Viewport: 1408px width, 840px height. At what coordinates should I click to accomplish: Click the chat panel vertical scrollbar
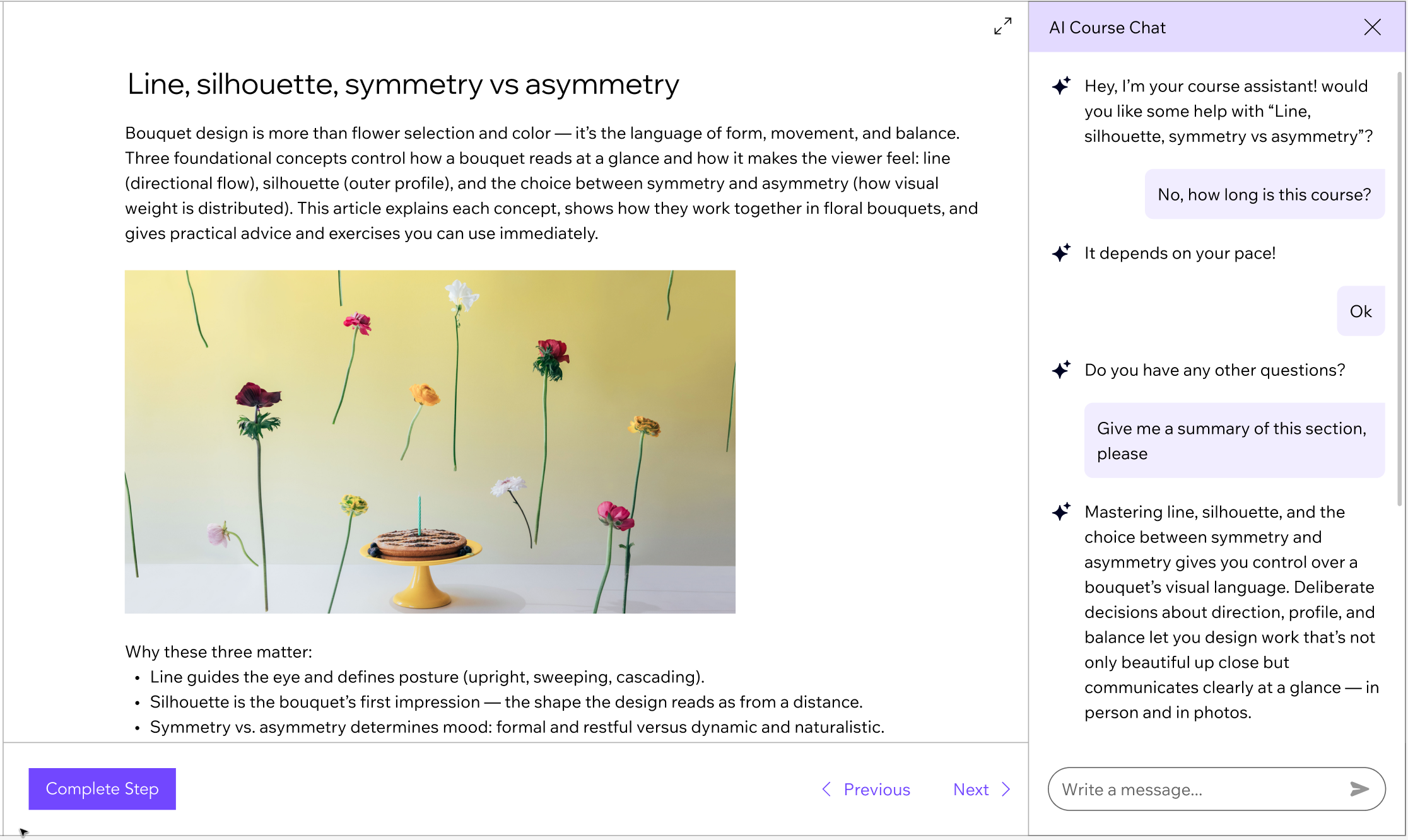coord(1399,290)
